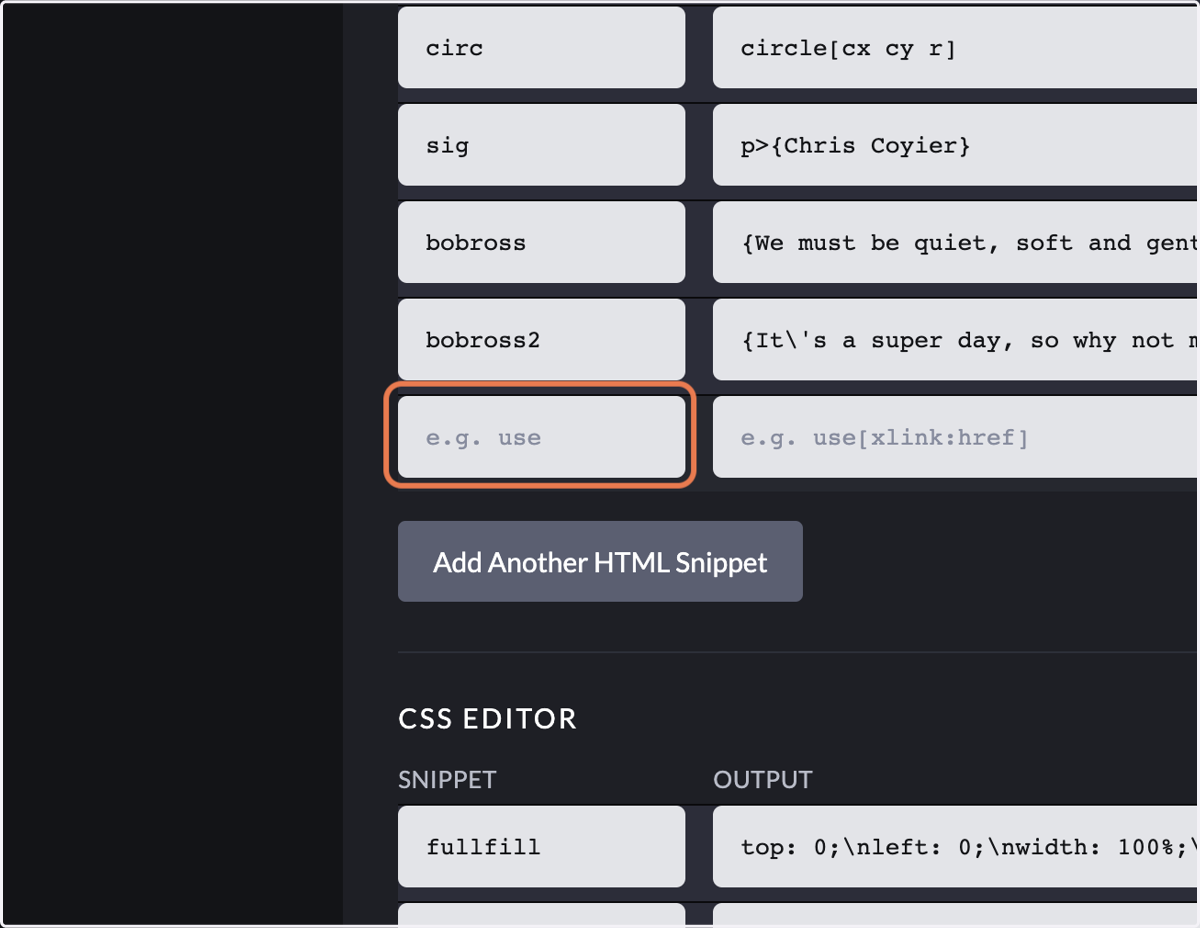Focus the empty 'e.g. use' snippet field
Viewport: 1200px width, 928px height.
(x=541, y=437)
